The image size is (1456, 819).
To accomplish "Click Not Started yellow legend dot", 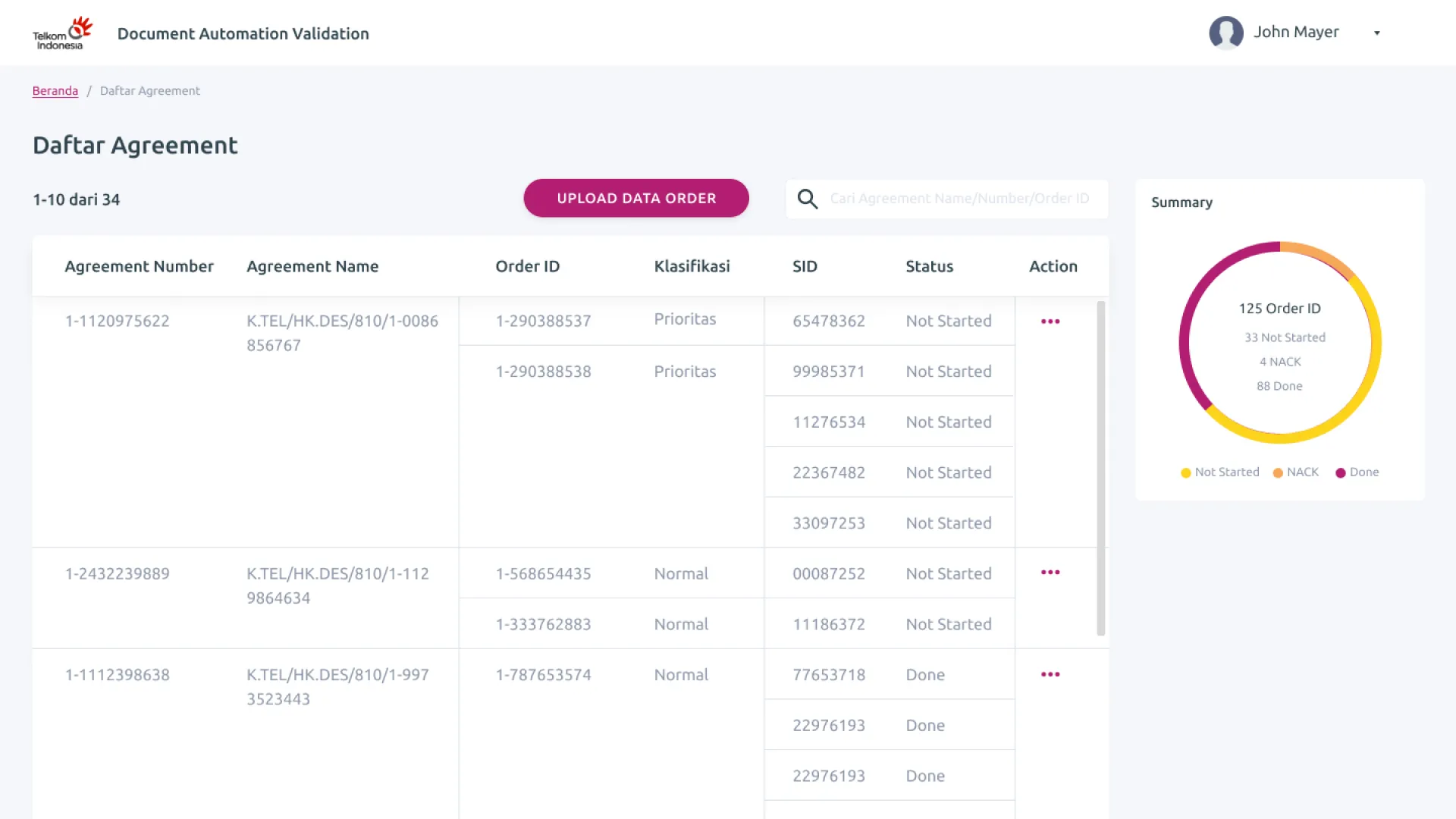I will point(1186,472).
